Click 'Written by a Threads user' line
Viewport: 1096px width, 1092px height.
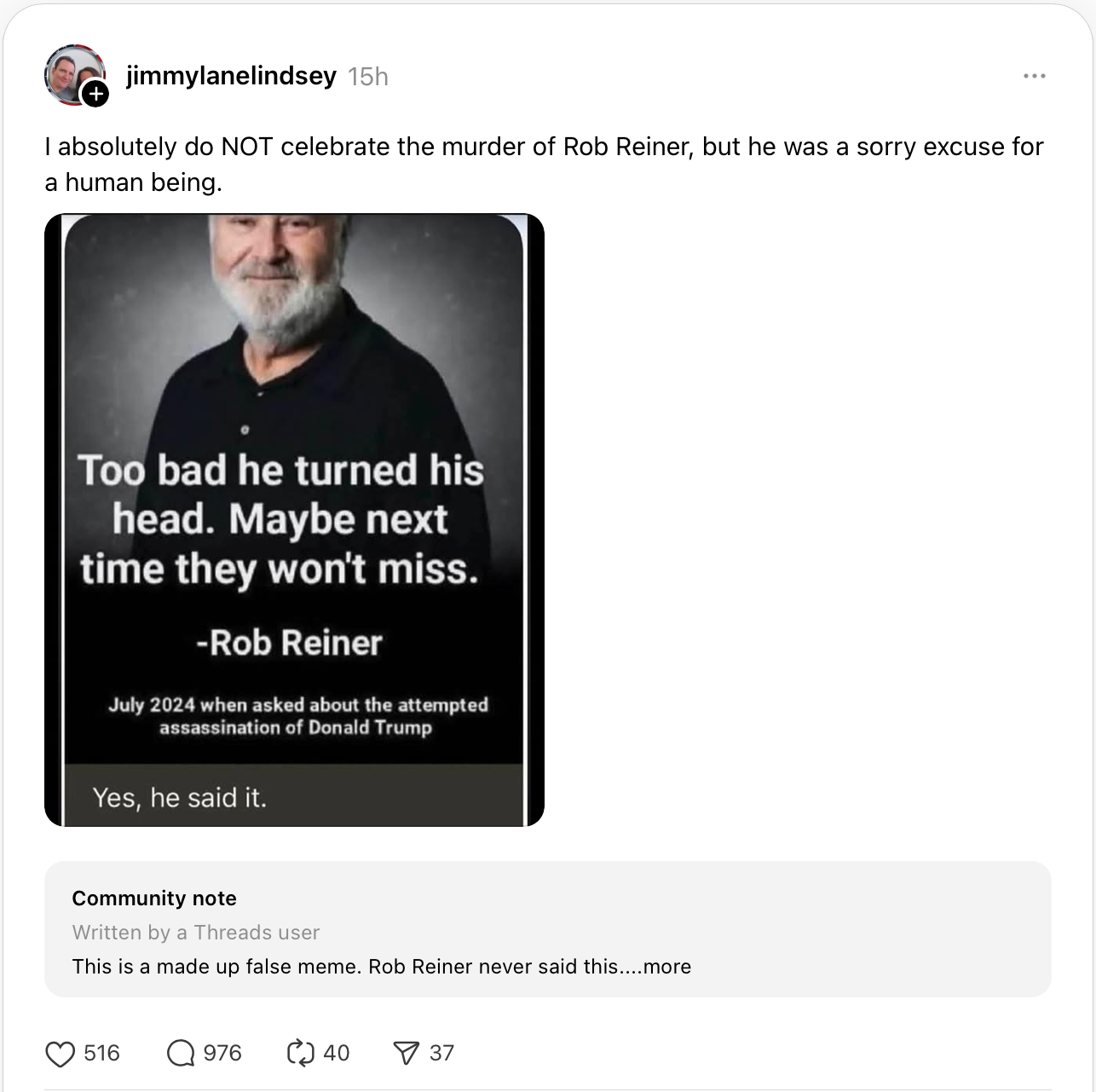coord(196,933)
